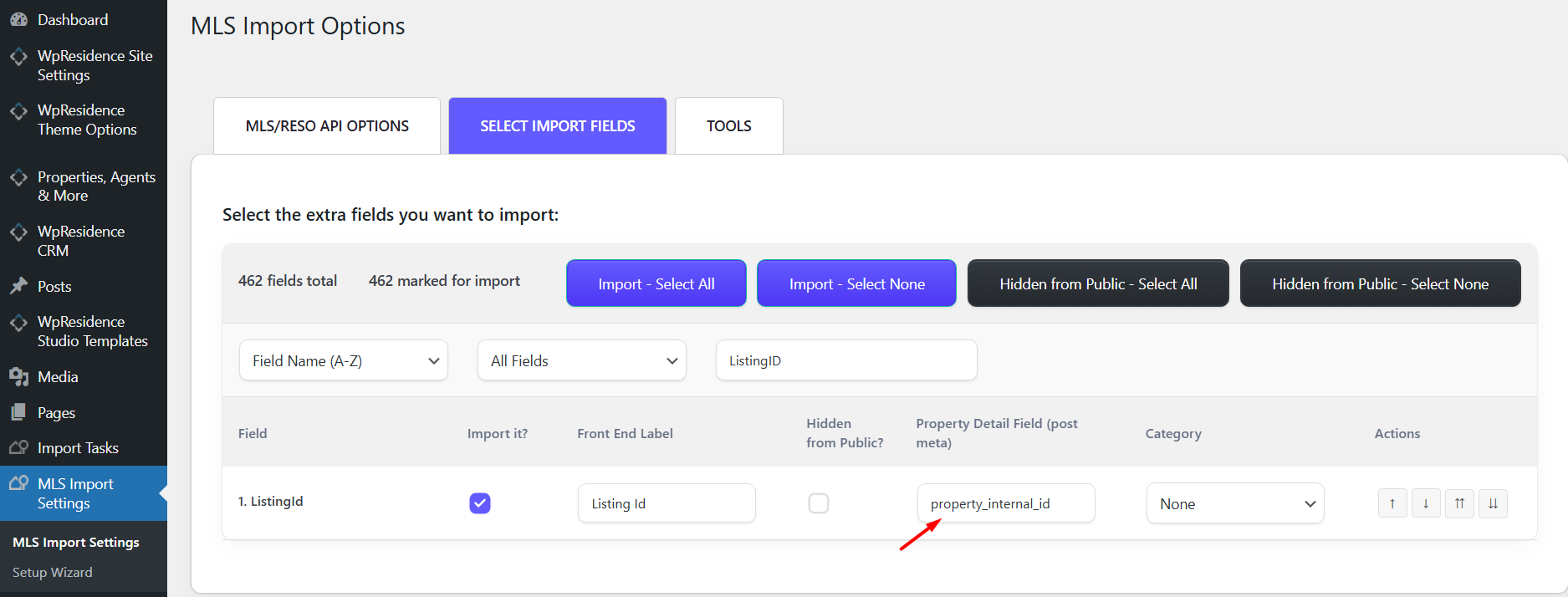Open the Setup Wizard submenu link

pos(53,572)
